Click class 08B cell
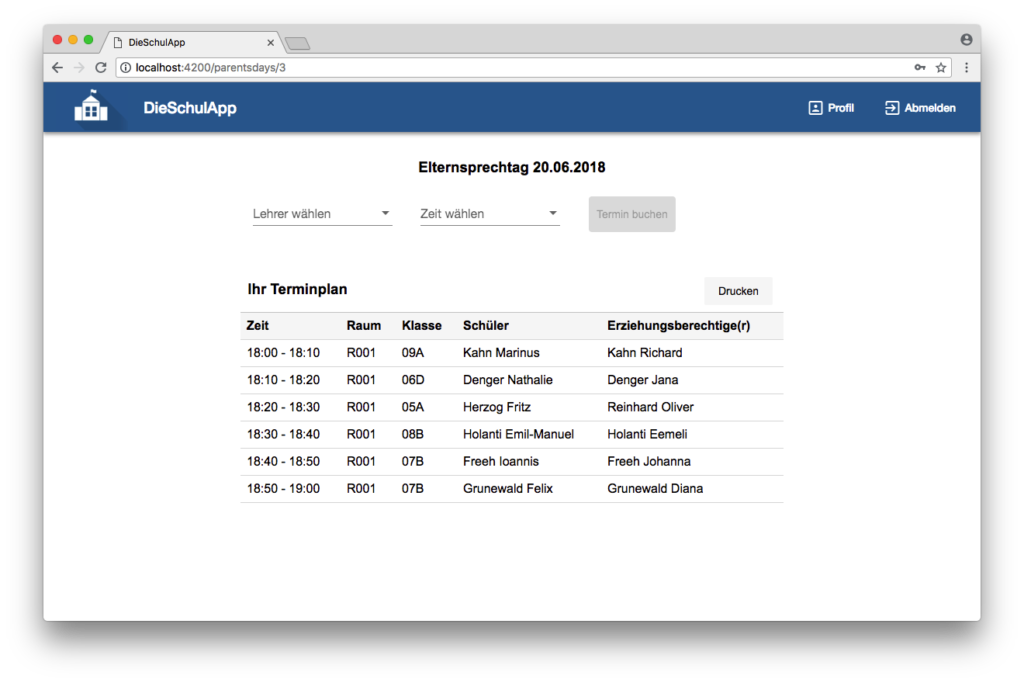 413,434
